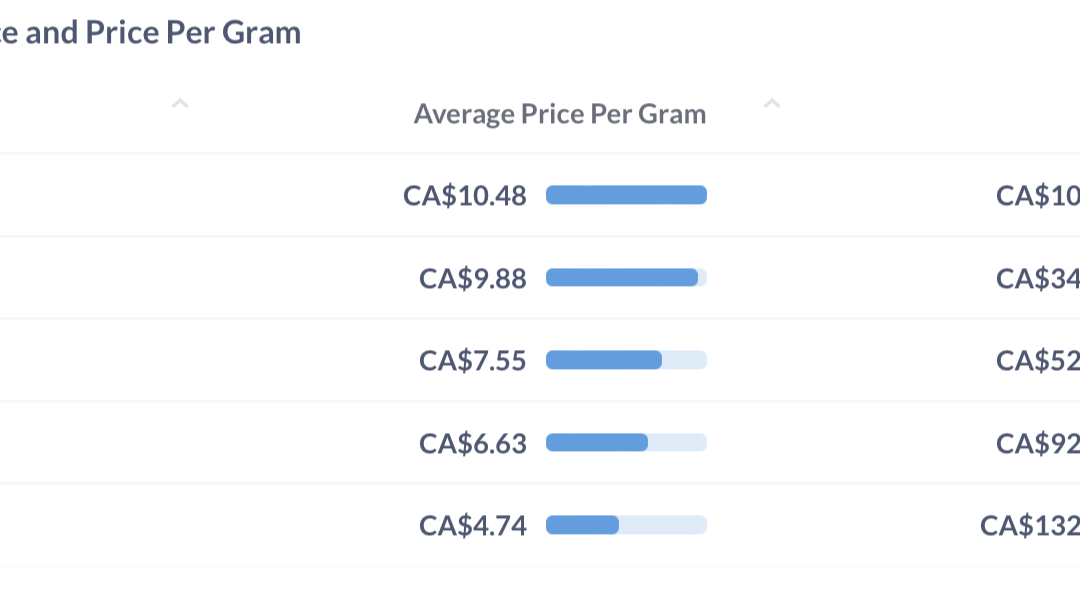Select the CA$9.88 price cell
1080x594 pixels.
tap(472, 278)
